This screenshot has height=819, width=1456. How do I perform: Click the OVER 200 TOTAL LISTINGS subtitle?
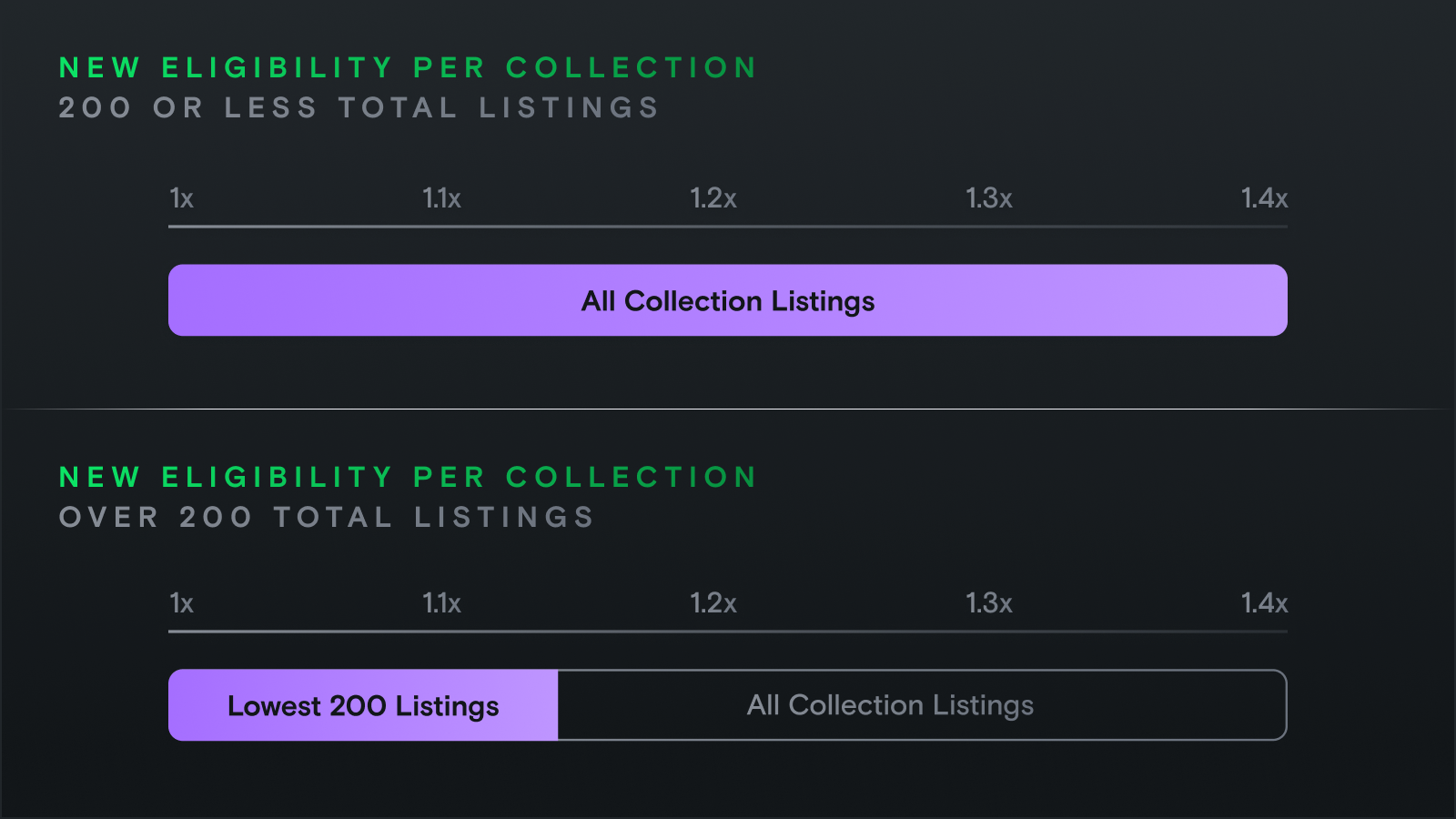click(327, 518)
